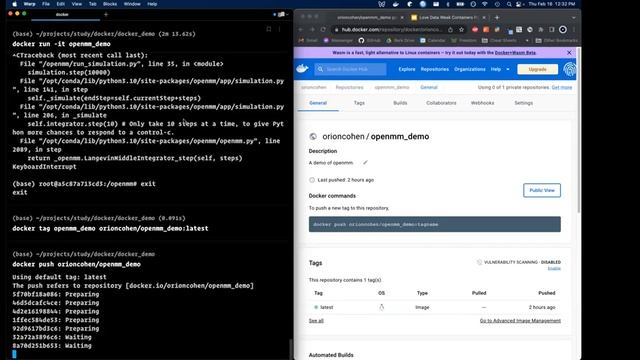Viewport: 640px width, 360px height.
Task: Open the Other Bookmarks folder
Action: (556, 40)
